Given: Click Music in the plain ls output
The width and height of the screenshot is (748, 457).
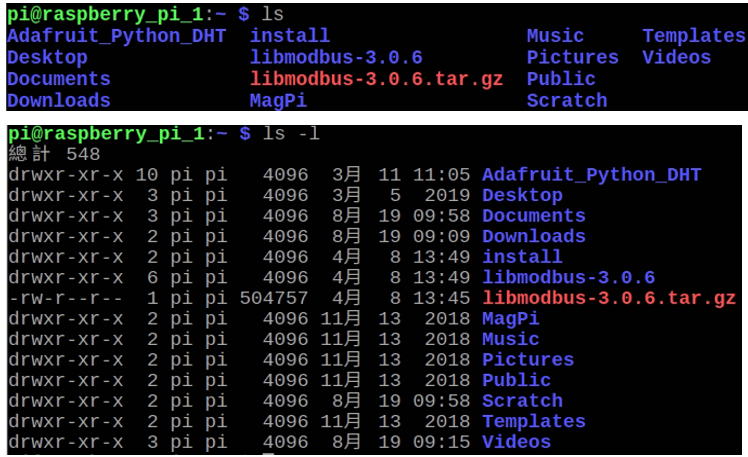Looking at the screenshot, I should (x=555, y=36).
